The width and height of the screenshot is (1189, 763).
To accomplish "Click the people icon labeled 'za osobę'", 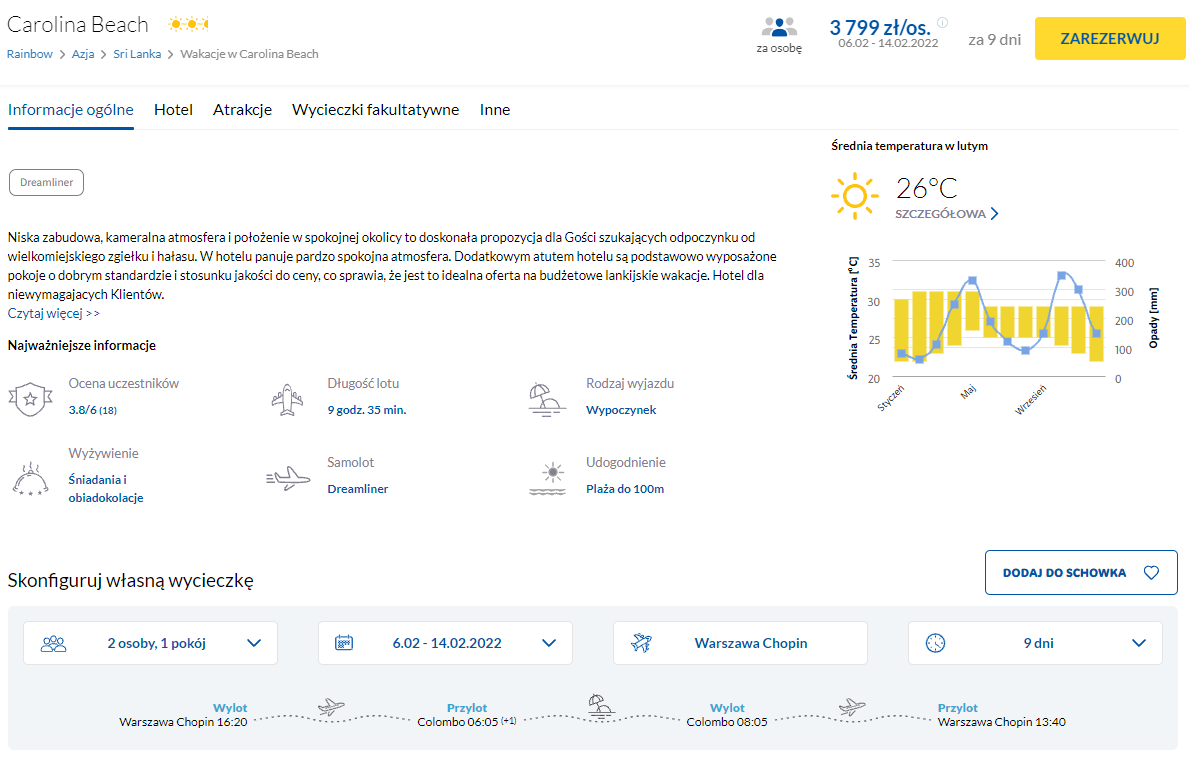I will (x=779, y=28).
